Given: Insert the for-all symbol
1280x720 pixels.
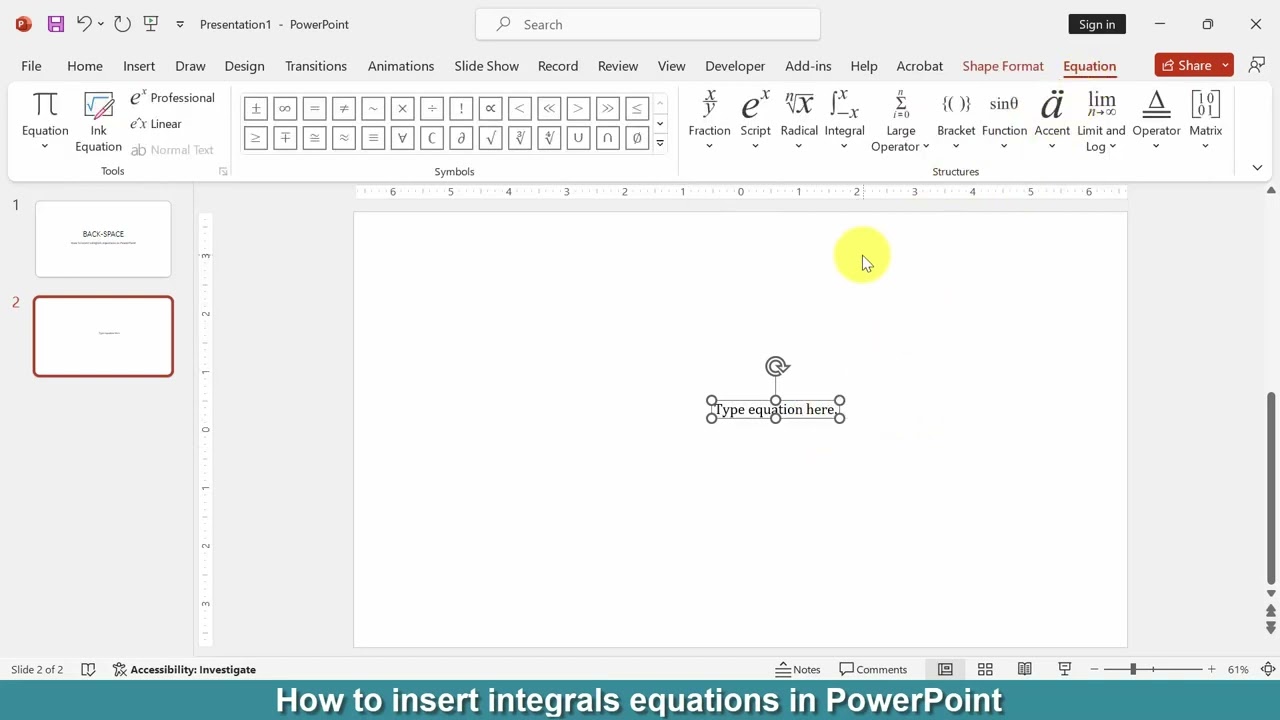Looking at the screenshot, I should 402,138.
